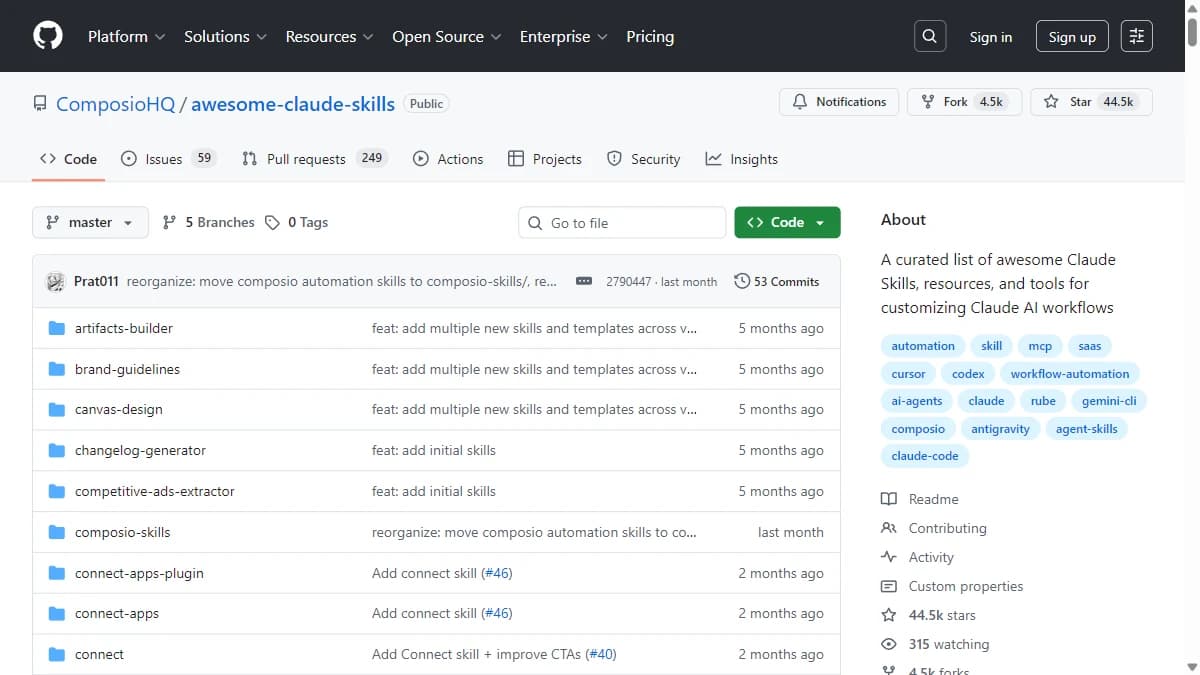Open the ComposioHQ owner link
This screenshot has width=1200, height=675.
coord(115,104)
